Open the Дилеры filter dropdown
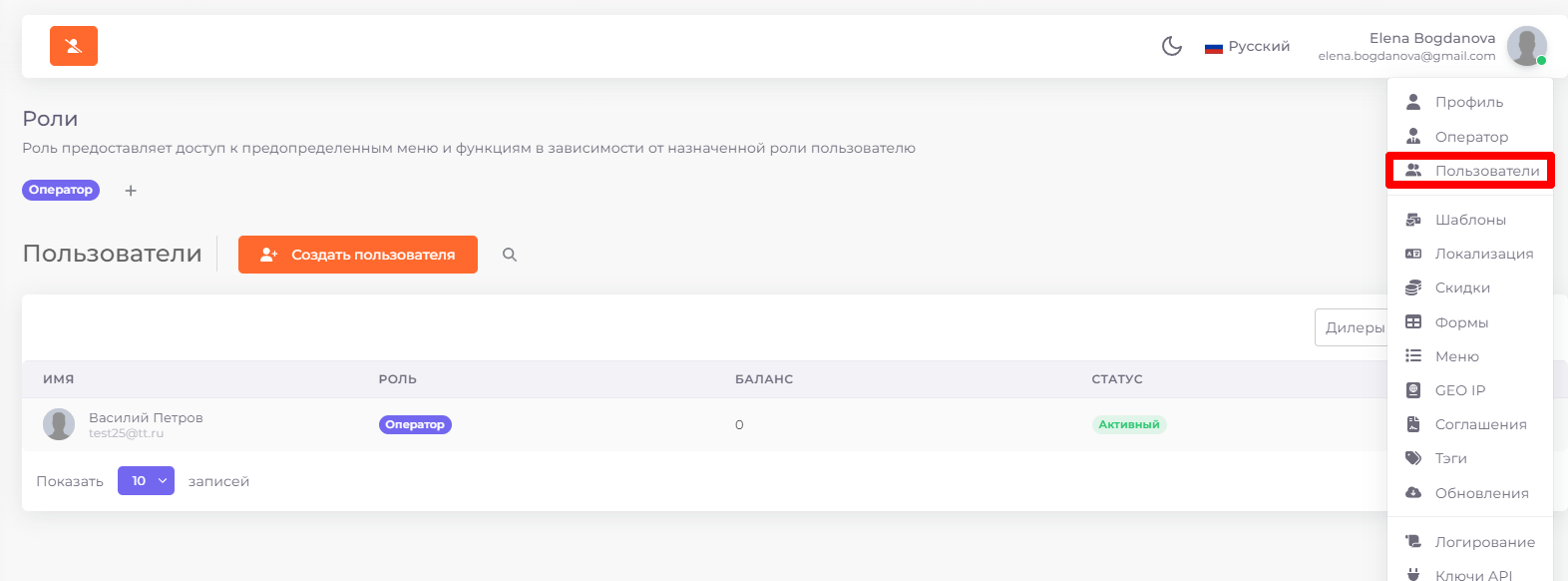Viewport: 1568px width, 581px height. (x=1352, y=327)
